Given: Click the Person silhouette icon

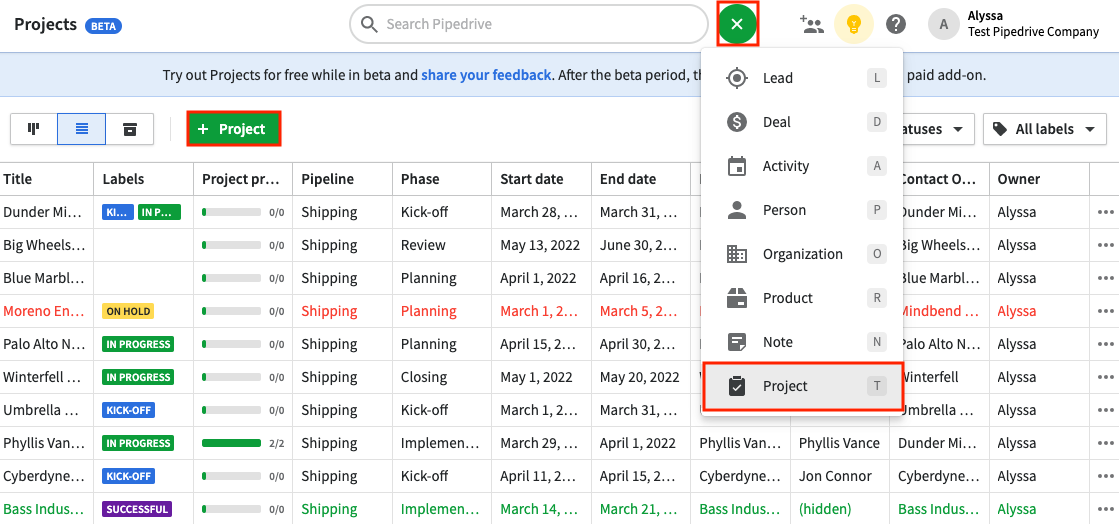Looking at the screenshot, I should 736,210.
